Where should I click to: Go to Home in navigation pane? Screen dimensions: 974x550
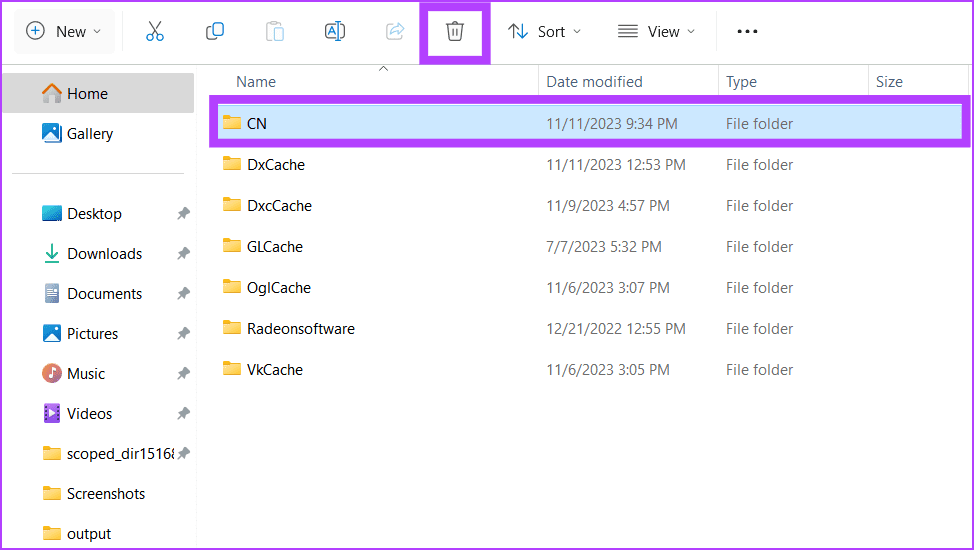[x=87, y=94]
